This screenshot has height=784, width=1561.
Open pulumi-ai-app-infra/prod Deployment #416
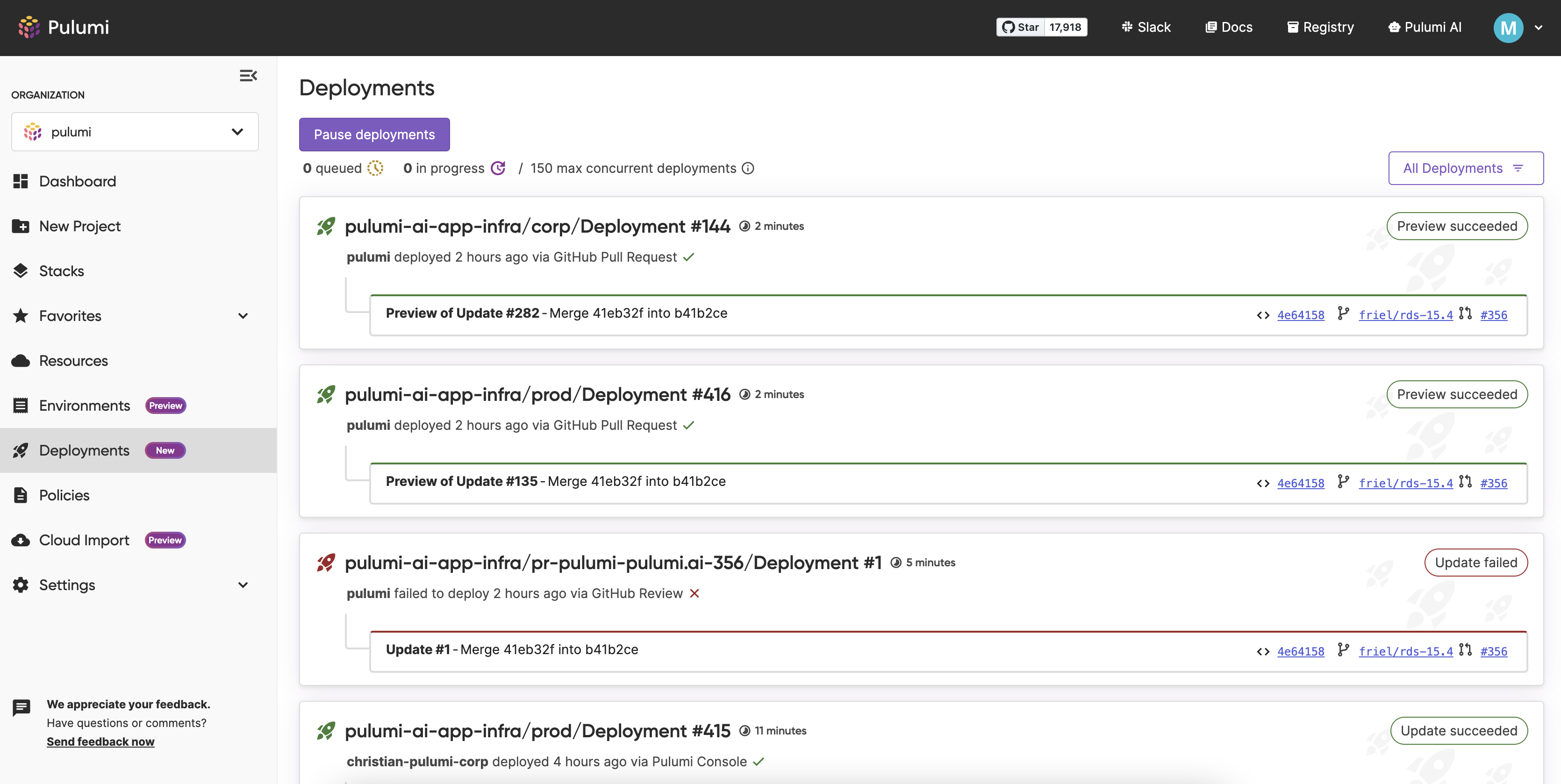[x=537, y=394]
